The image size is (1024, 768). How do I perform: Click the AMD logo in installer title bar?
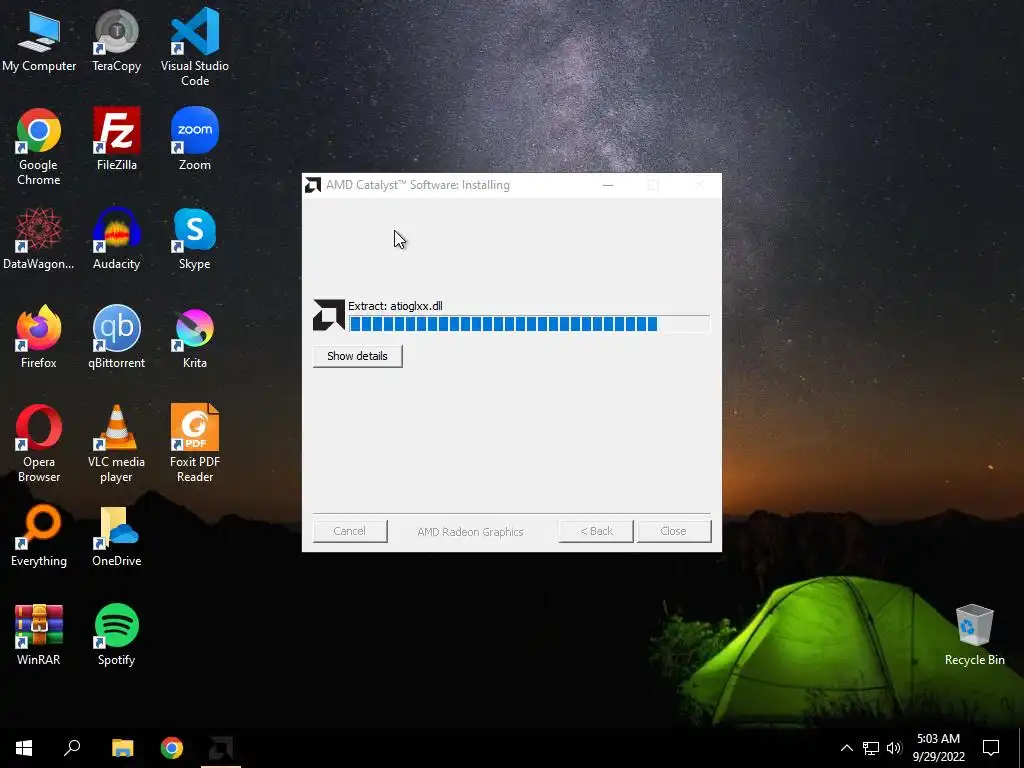pos(313,185)
